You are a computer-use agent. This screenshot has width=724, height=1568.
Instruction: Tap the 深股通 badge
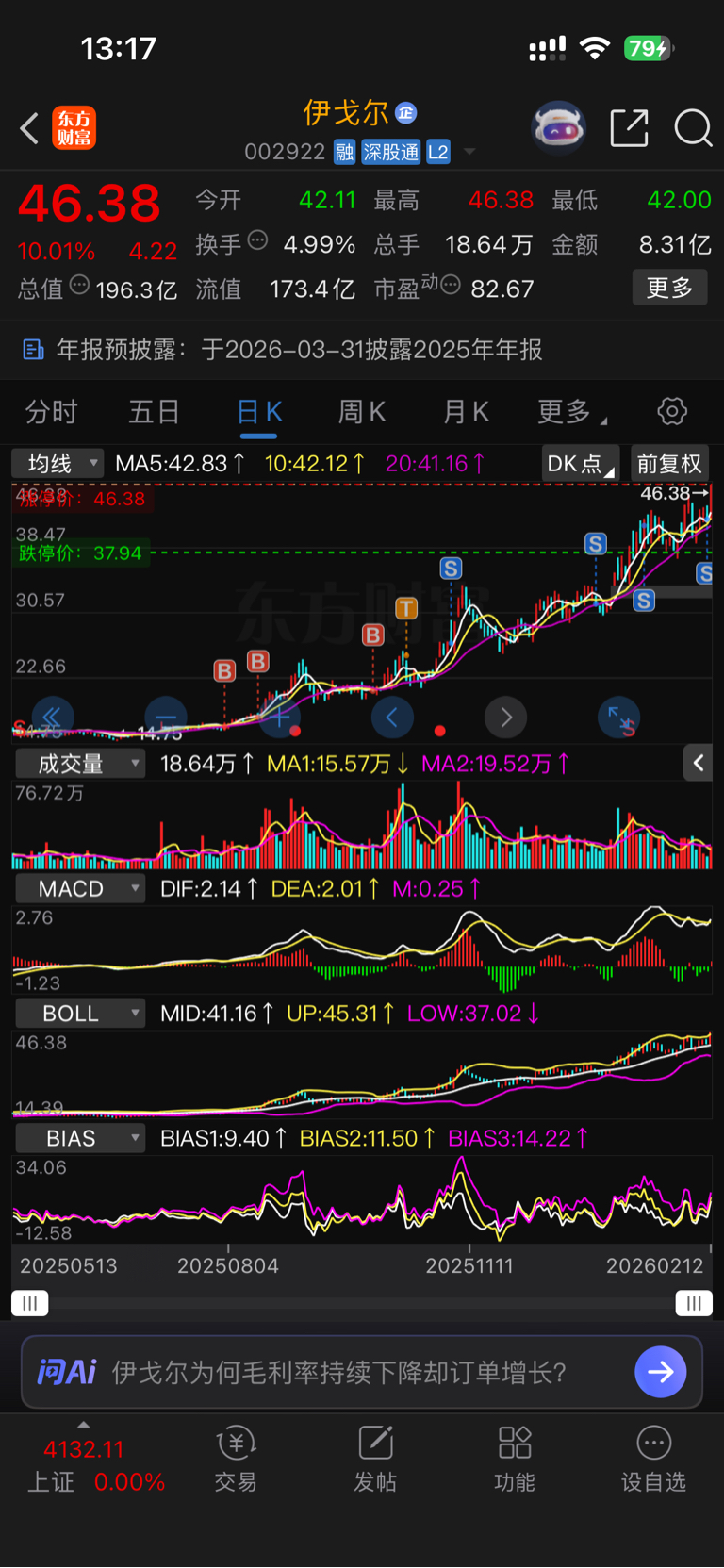tap(390, 152)
